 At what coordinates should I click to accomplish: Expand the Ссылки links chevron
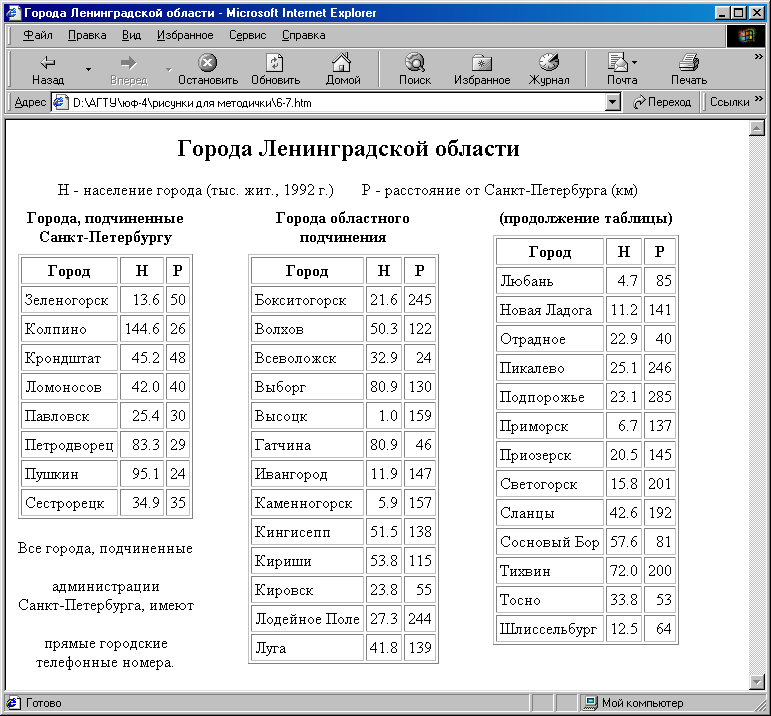pyautogui.click(x=758, y=99)
